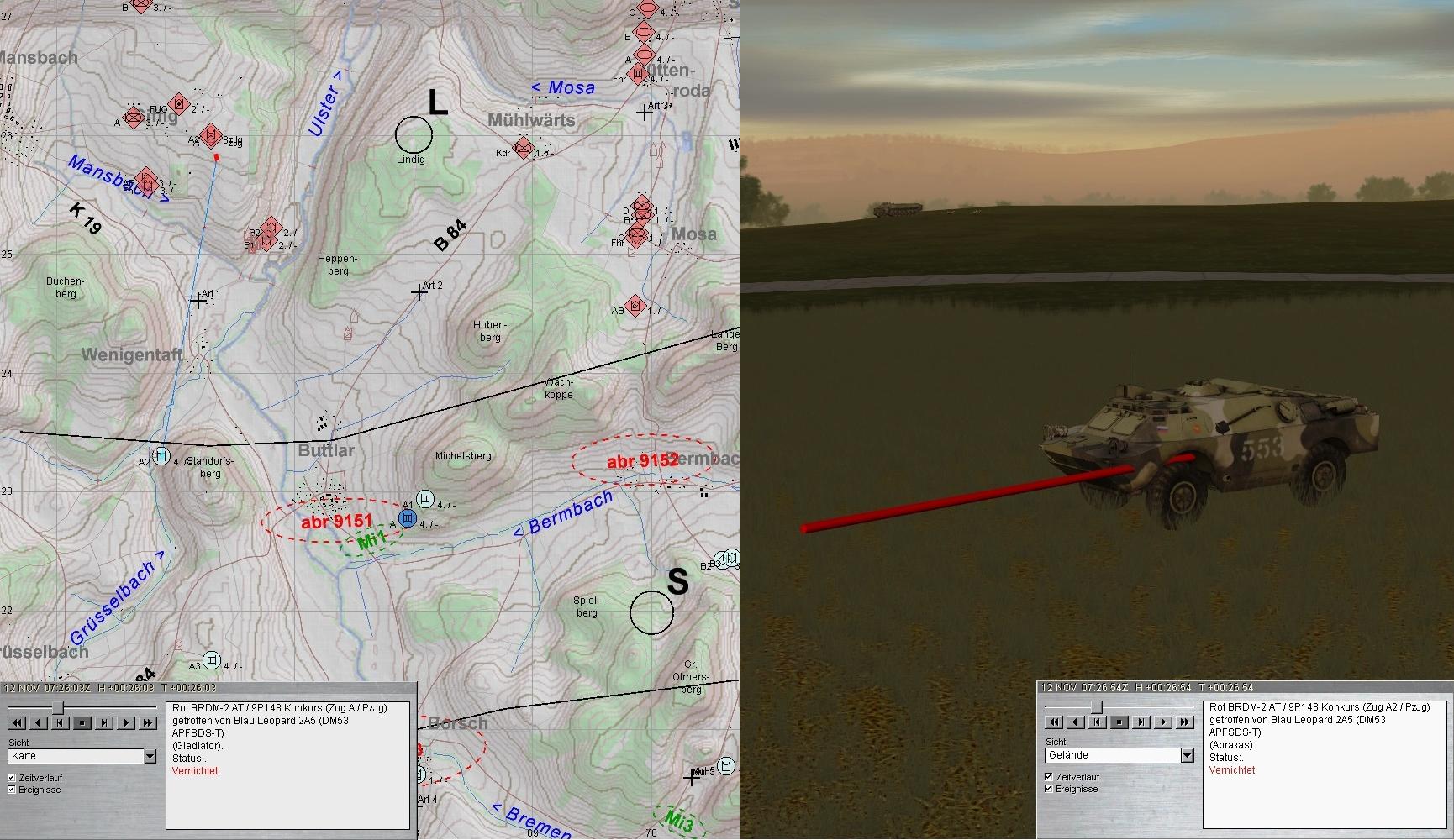Select the blue A1 unit marker near Buttlar
1454x840 pixels.
pyautogui.click(x=408, y=519)
